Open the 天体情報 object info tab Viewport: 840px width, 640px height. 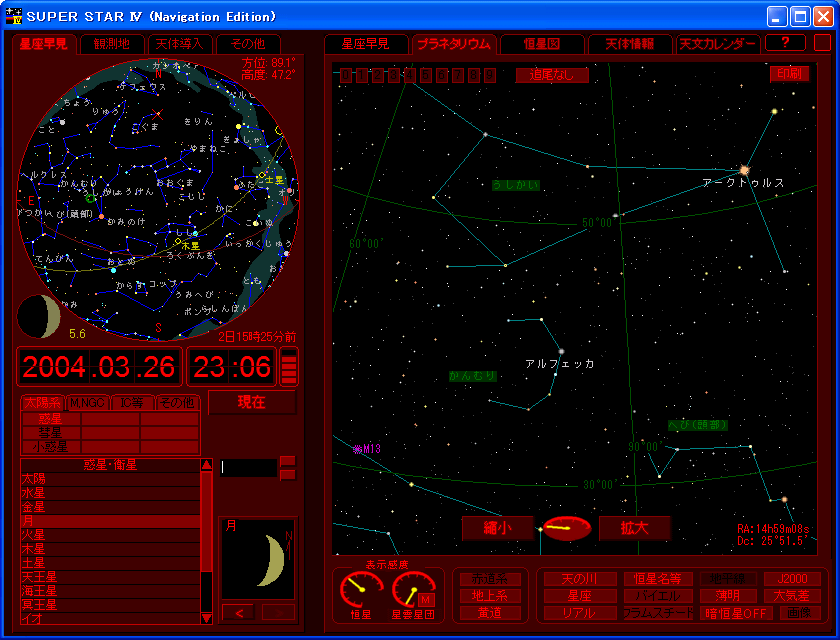(x=629, y=44)
